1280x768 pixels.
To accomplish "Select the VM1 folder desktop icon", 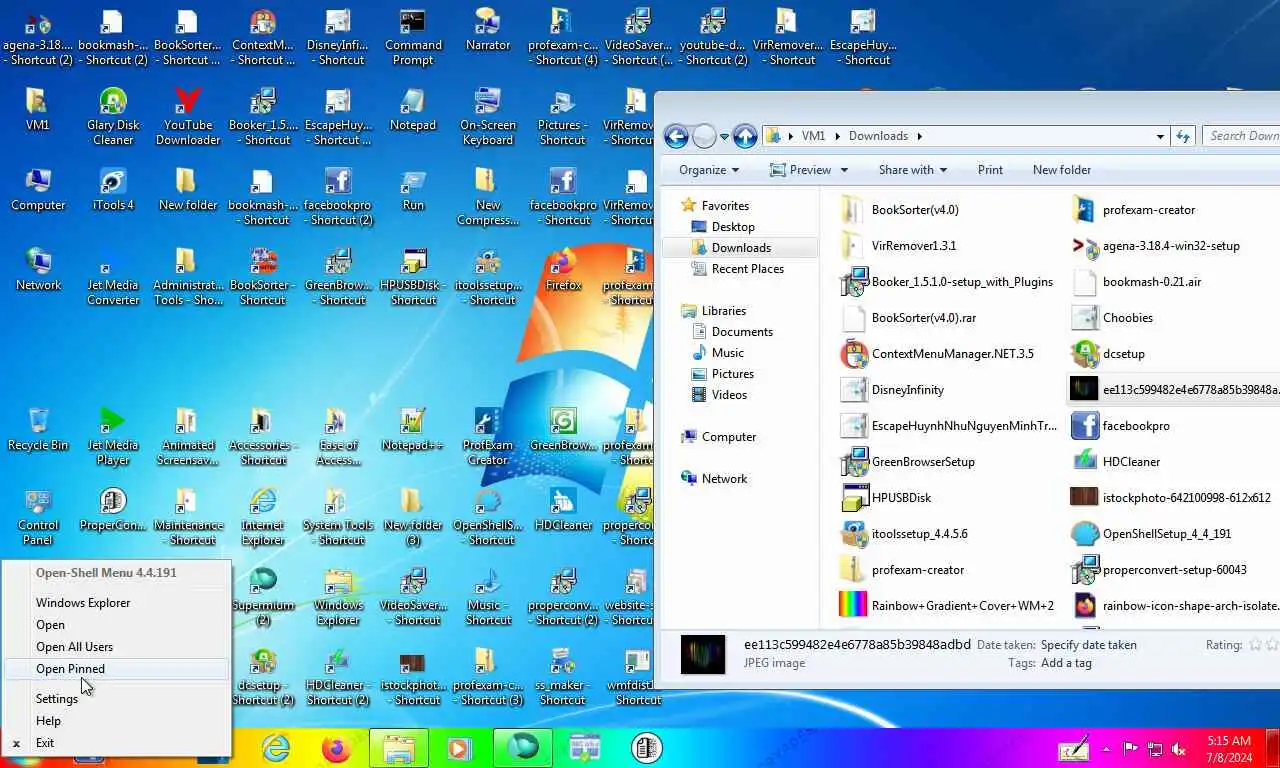I will (x=38, y=110).
